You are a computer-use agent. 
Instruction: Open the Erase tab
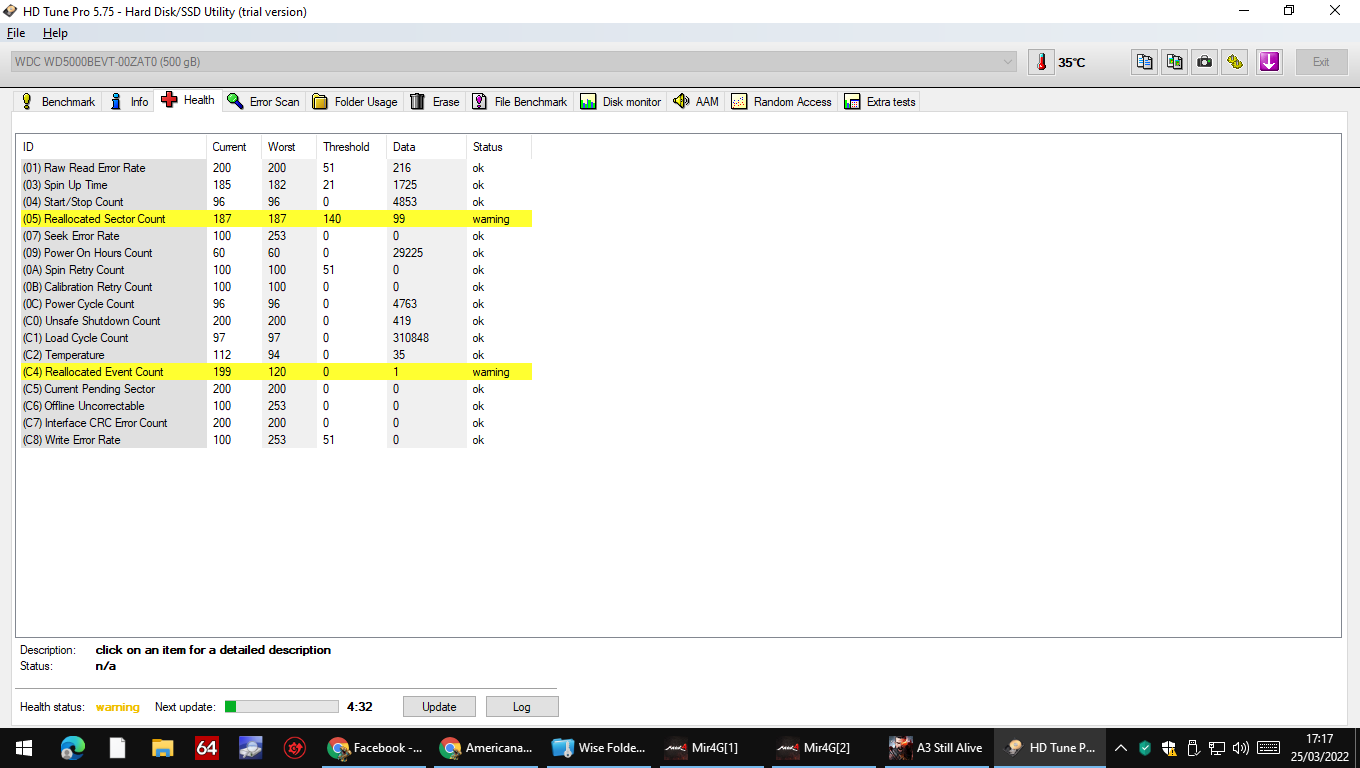pos(435,102)
